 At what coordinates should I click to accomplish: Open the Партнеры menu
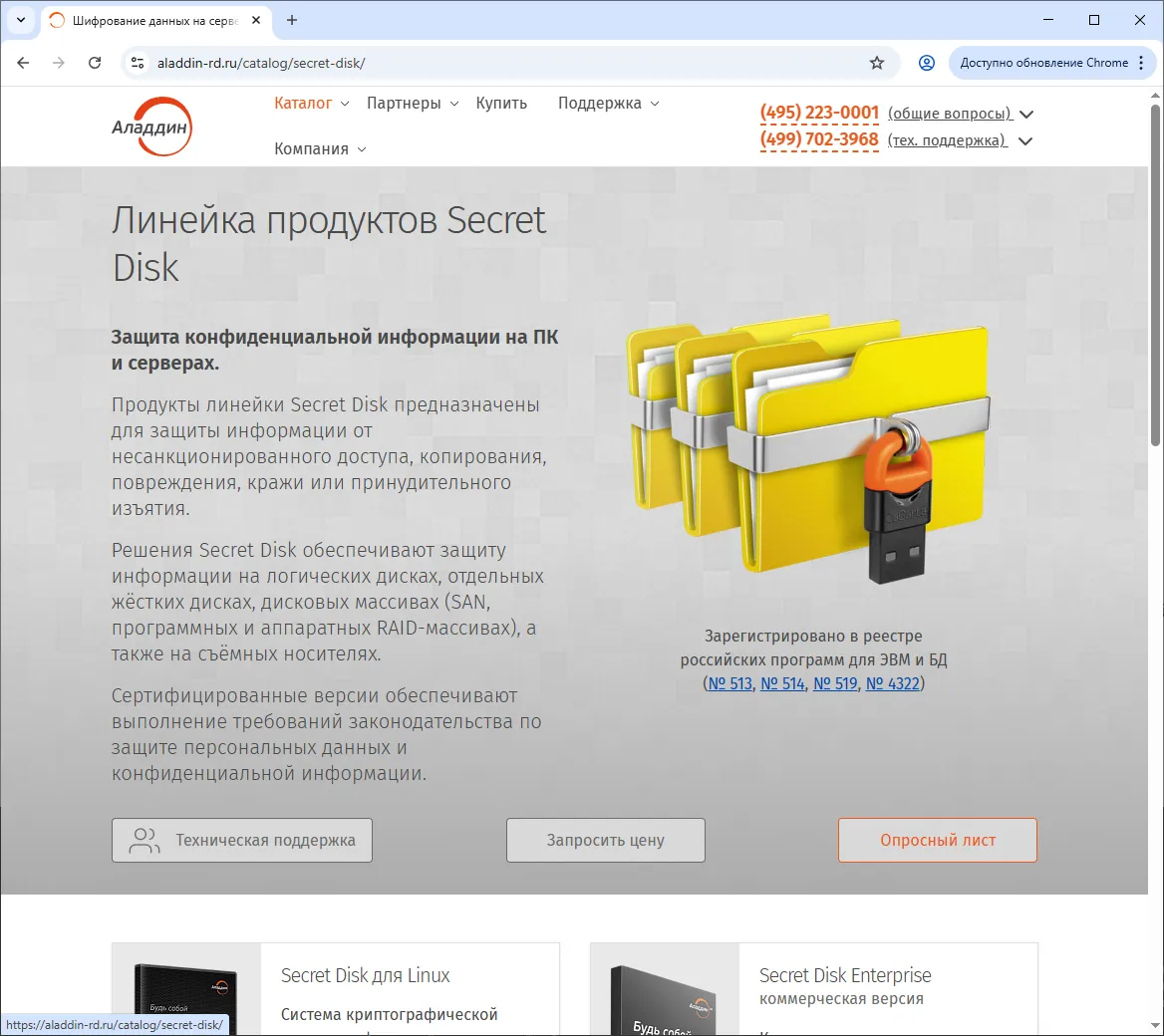[x=404, y=104]
